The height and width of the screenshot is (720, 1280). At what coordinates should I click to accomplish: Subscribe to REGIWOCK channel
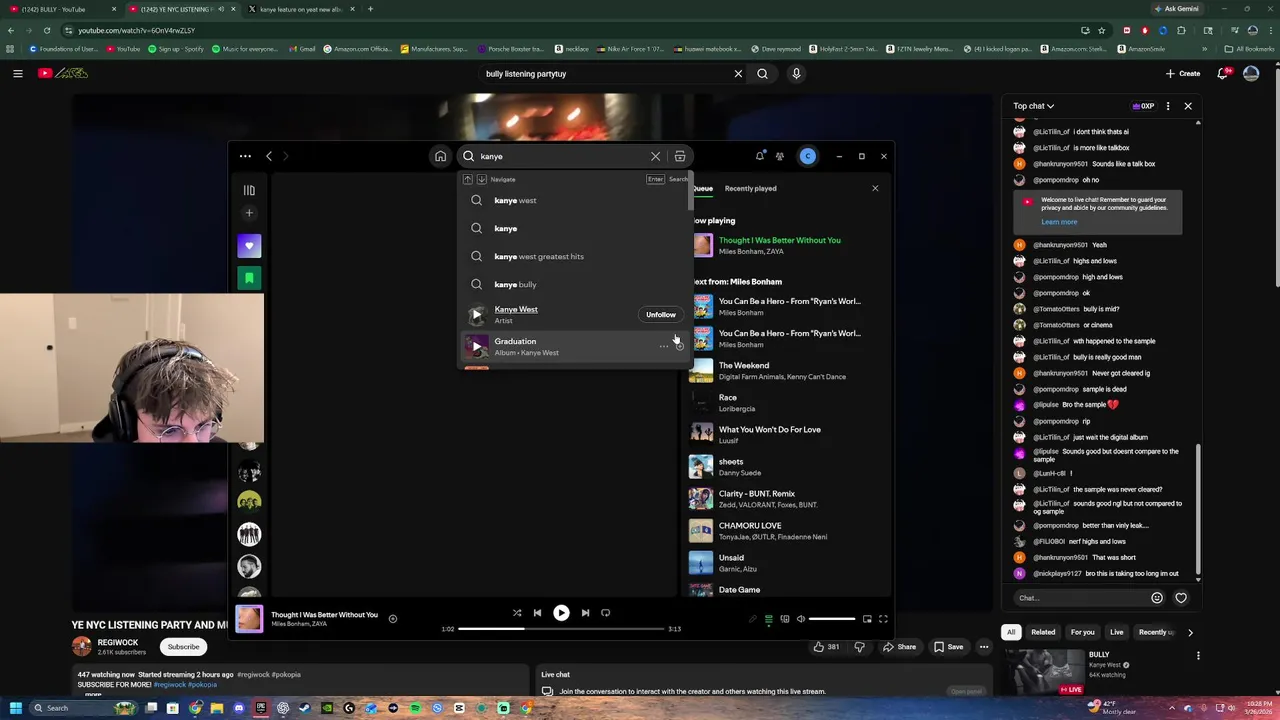[x=183, y=646]
